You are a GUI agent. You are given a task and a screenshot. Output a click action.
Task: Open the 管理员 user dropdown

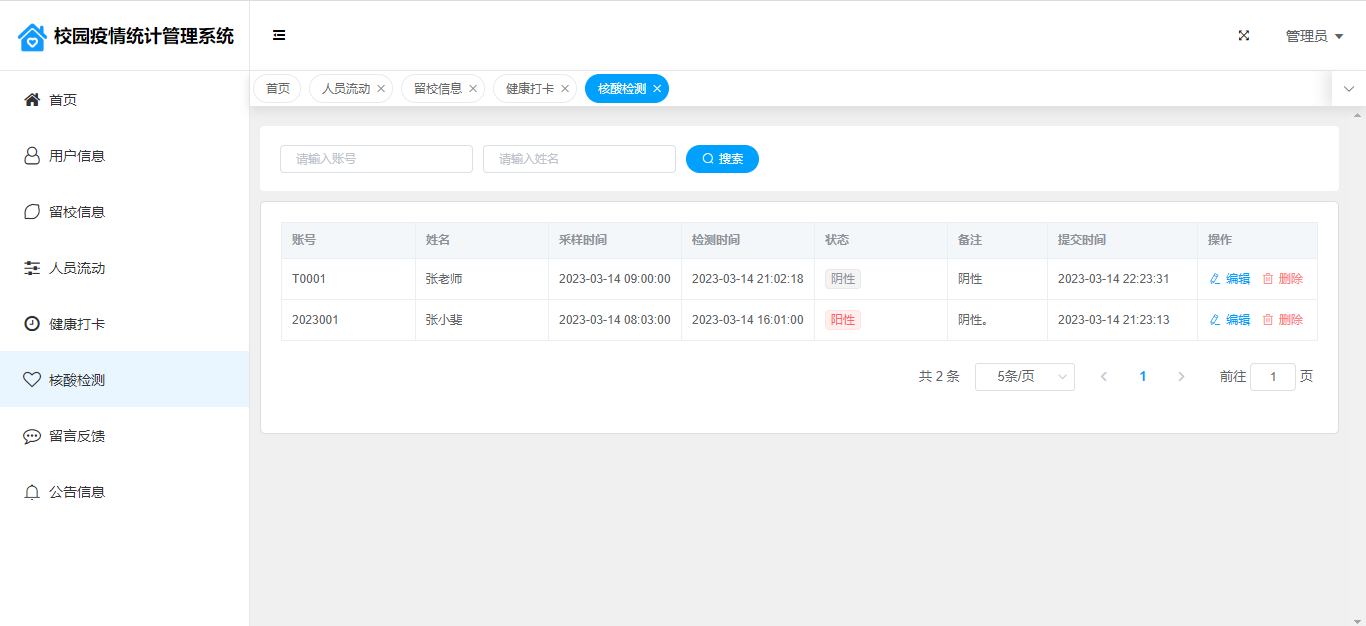(1314, 36)
